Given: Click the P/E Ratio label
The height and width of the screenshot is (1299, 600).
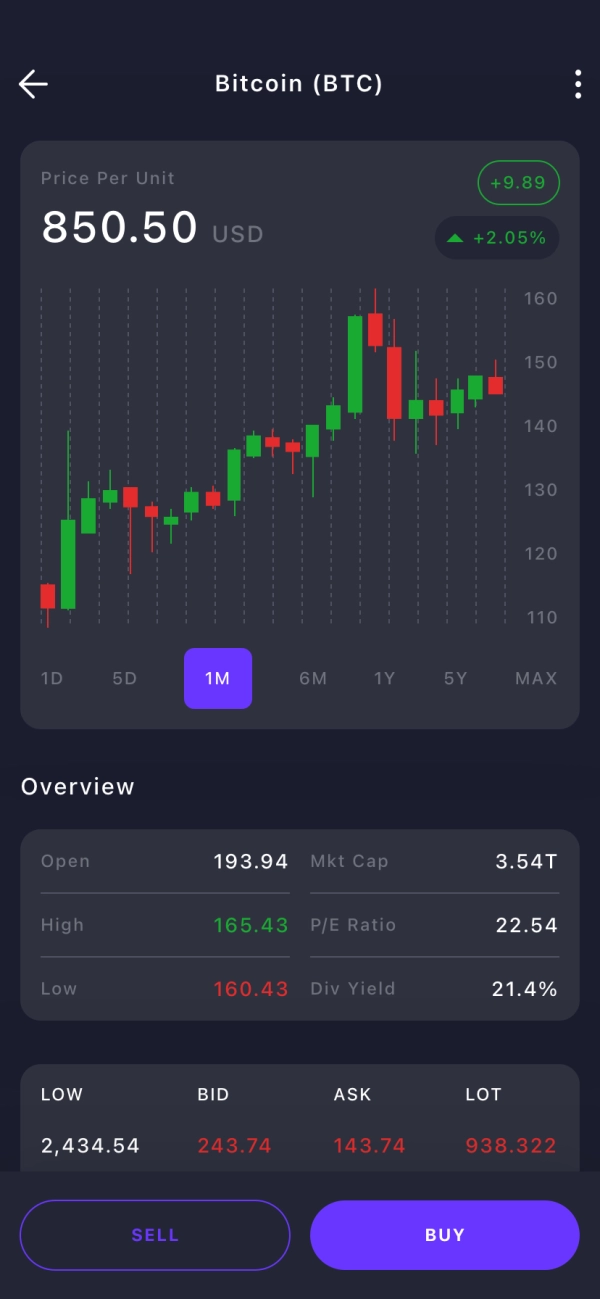Looking at the screenshot, I should 353,925.
